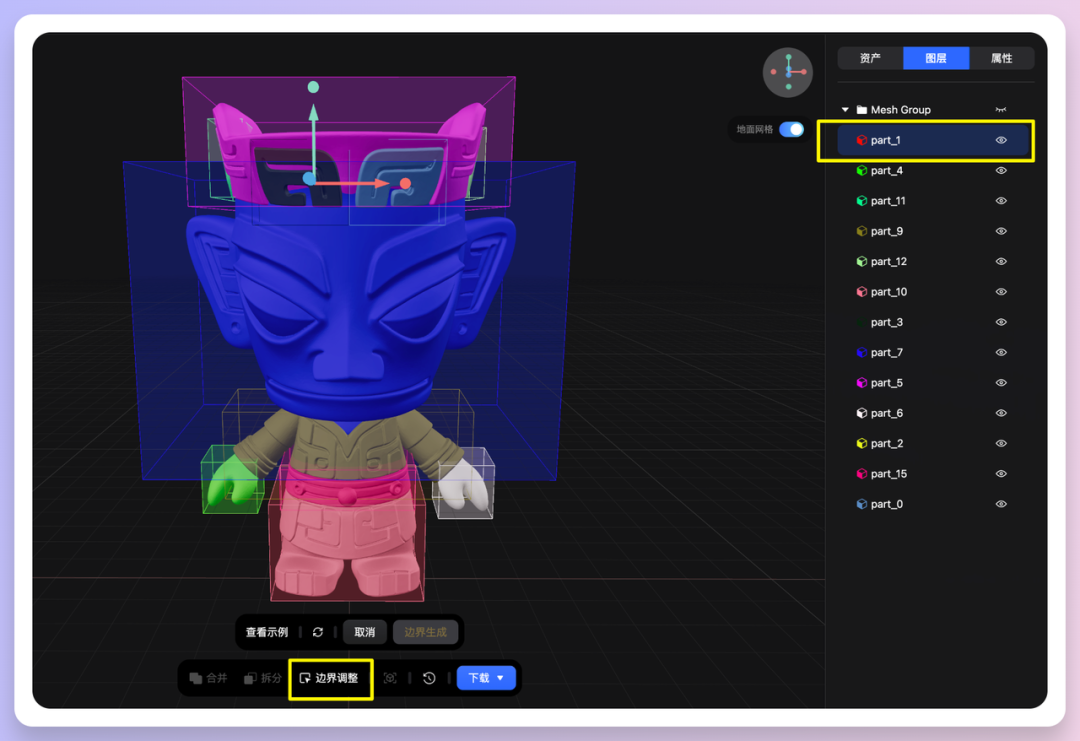Click the 合并 merge icon in toolbar

tap(197, 678)
